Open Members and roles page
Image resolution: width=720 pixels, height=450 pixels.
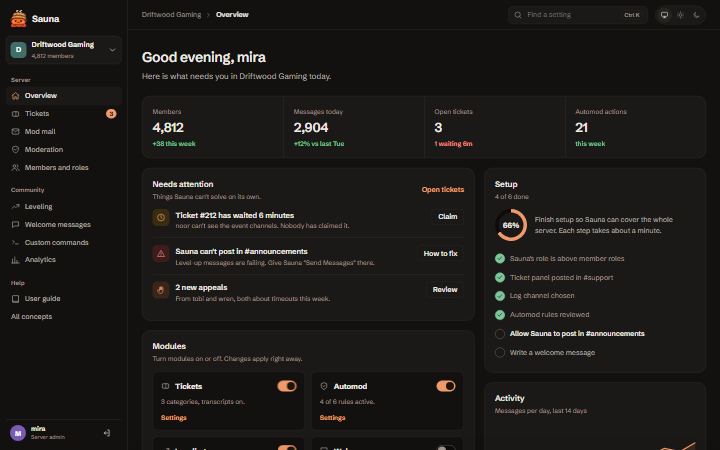point(64,168)
